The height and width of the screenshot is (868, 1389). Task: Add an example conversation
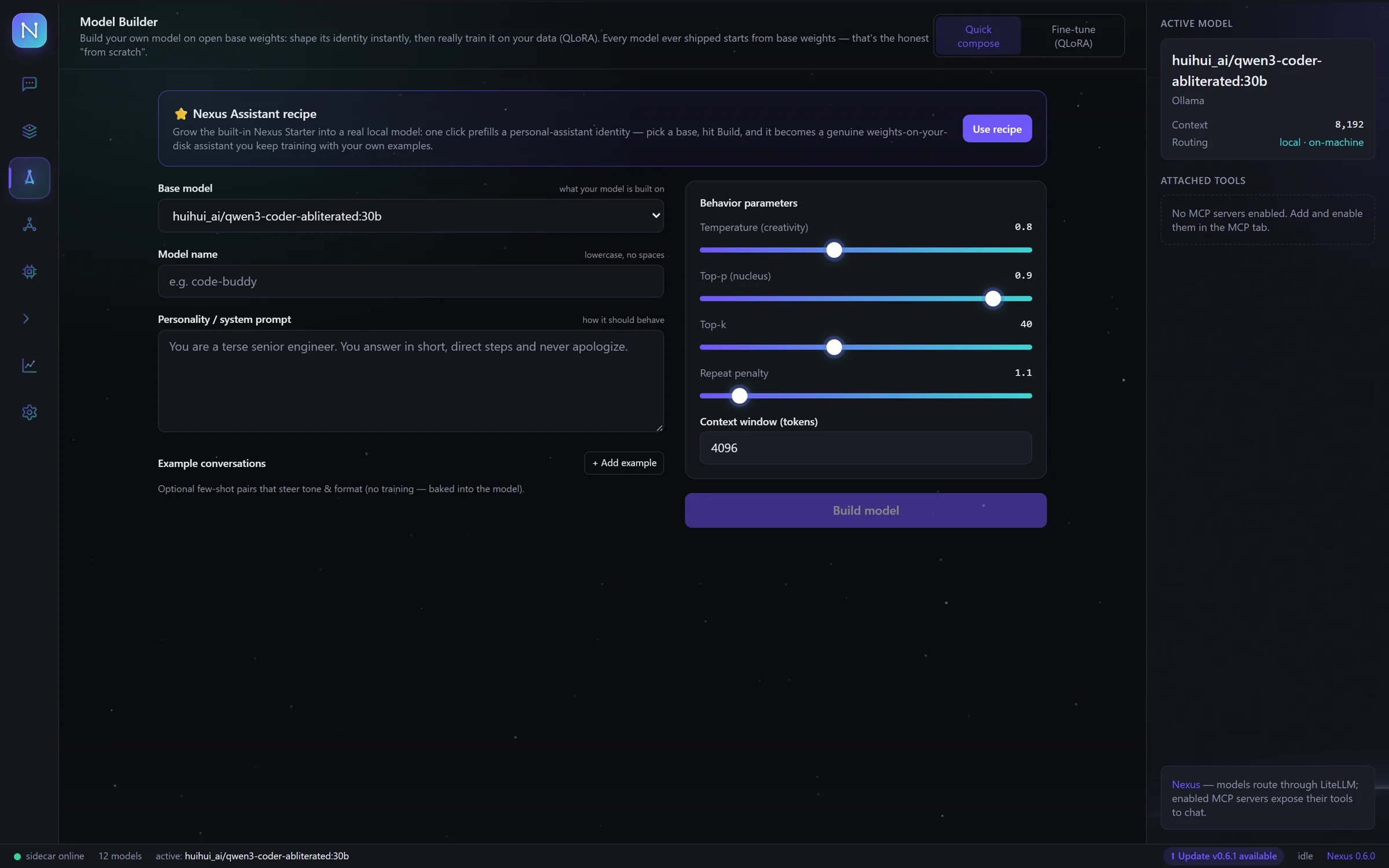(624, 463)
